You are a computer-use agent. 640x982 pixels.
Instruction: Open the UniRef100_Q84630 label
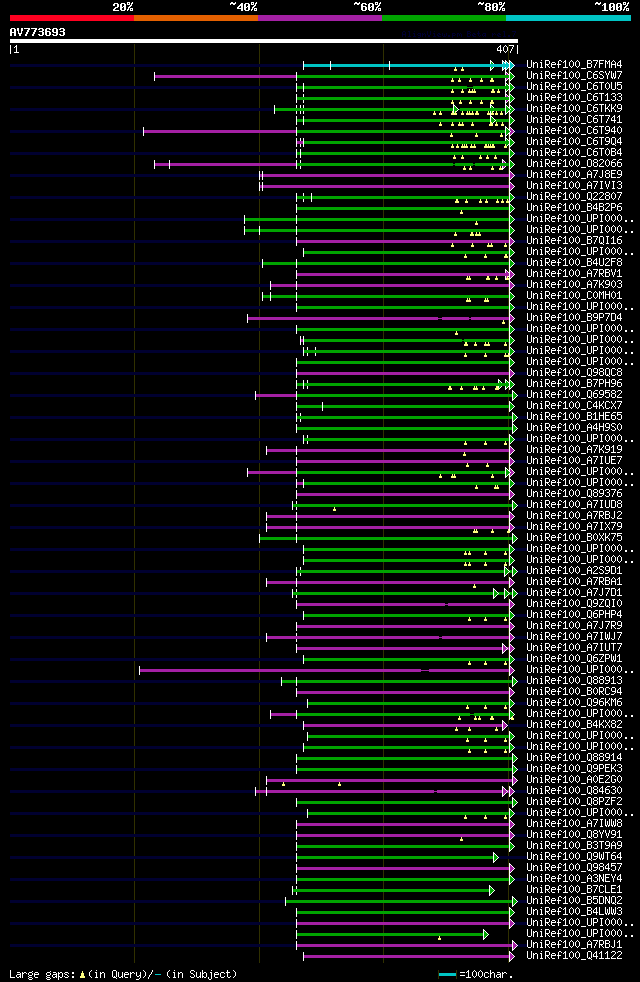[574, 791]
